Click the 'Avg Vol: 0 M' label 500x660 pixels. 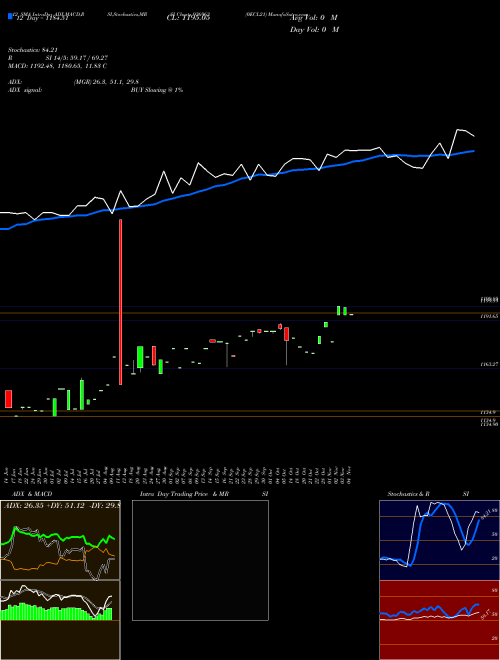(x=314, y=18)
